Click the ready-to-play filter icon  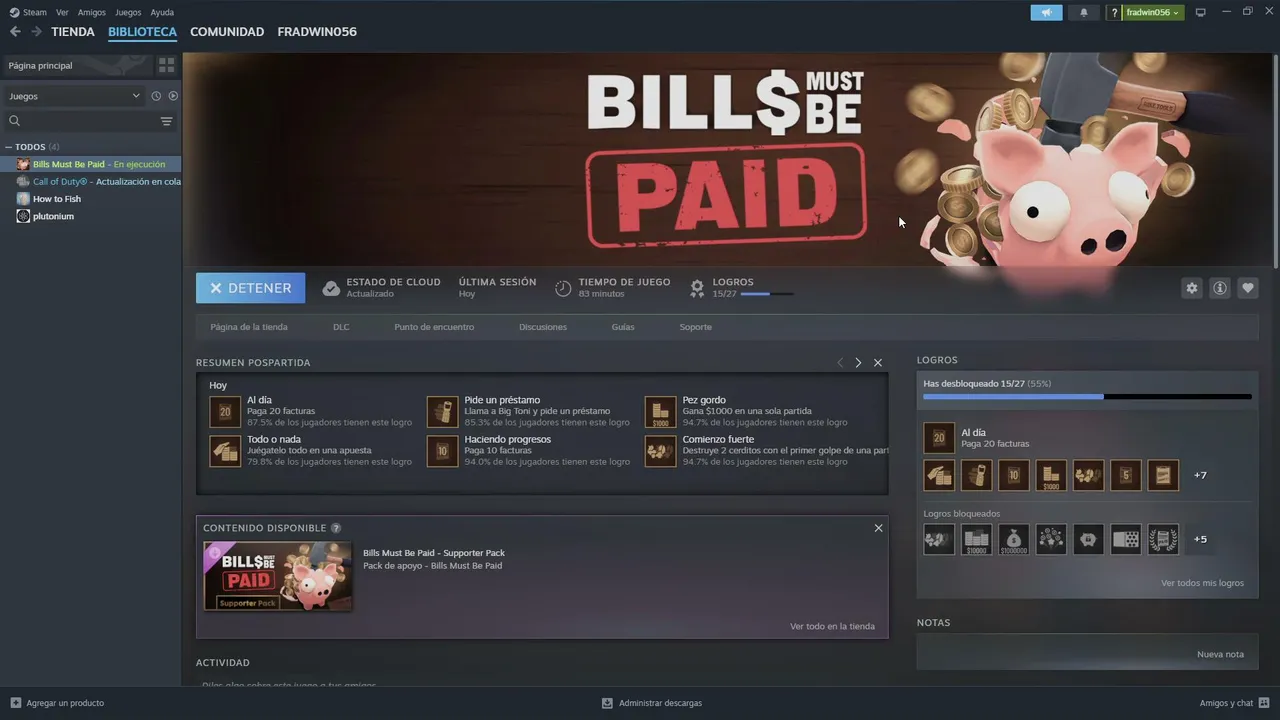coord(173,96)
